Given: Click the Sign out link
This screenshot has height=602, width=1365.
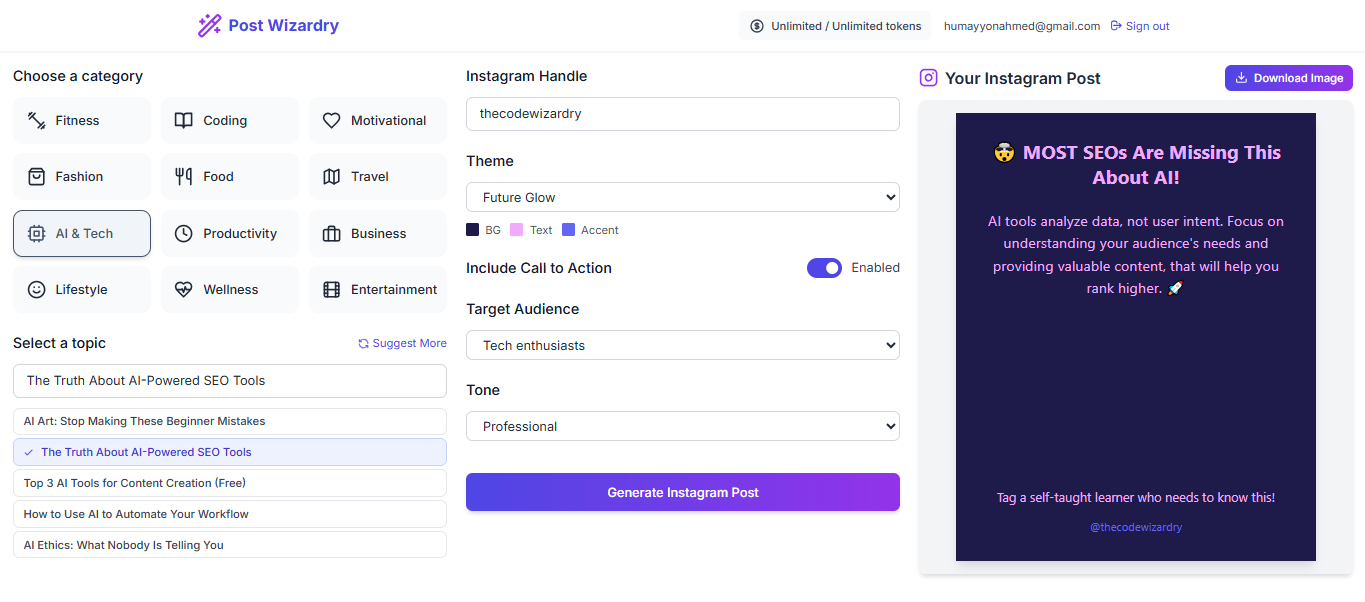Looking at the screenshot, I should (1140, 26).
